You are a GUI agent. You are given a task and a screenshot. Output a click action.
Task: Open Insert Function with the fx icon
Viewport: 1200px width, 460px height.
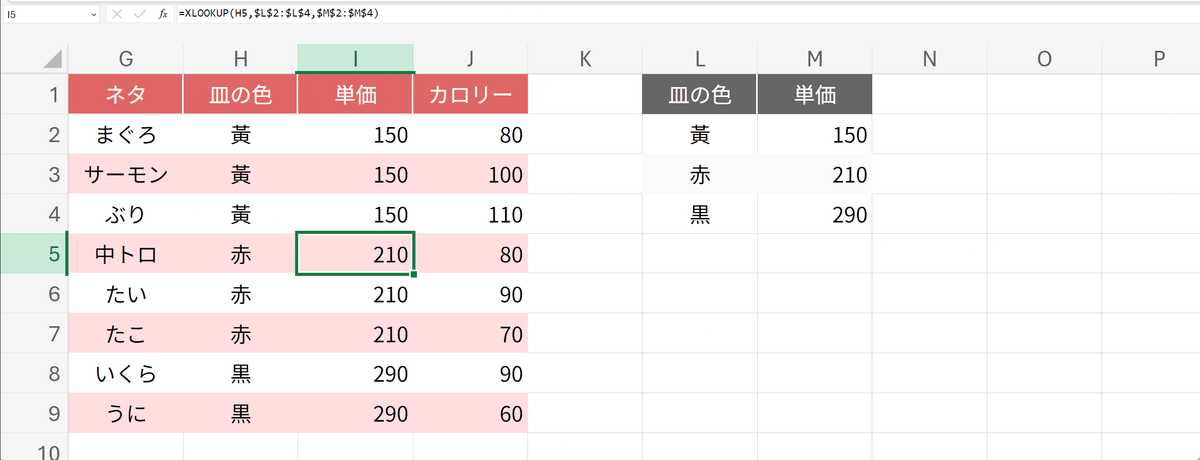tap(164, 14)
